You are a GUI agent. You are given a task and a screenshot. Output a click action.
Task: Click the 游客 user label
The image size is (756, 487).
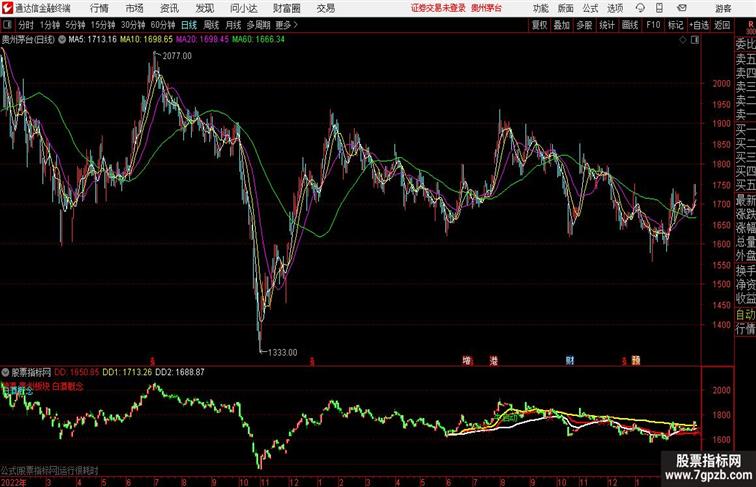723,8
